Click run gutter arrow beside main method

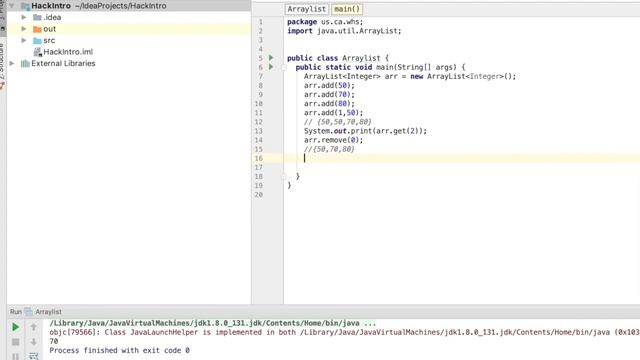(x=271, y=67)
